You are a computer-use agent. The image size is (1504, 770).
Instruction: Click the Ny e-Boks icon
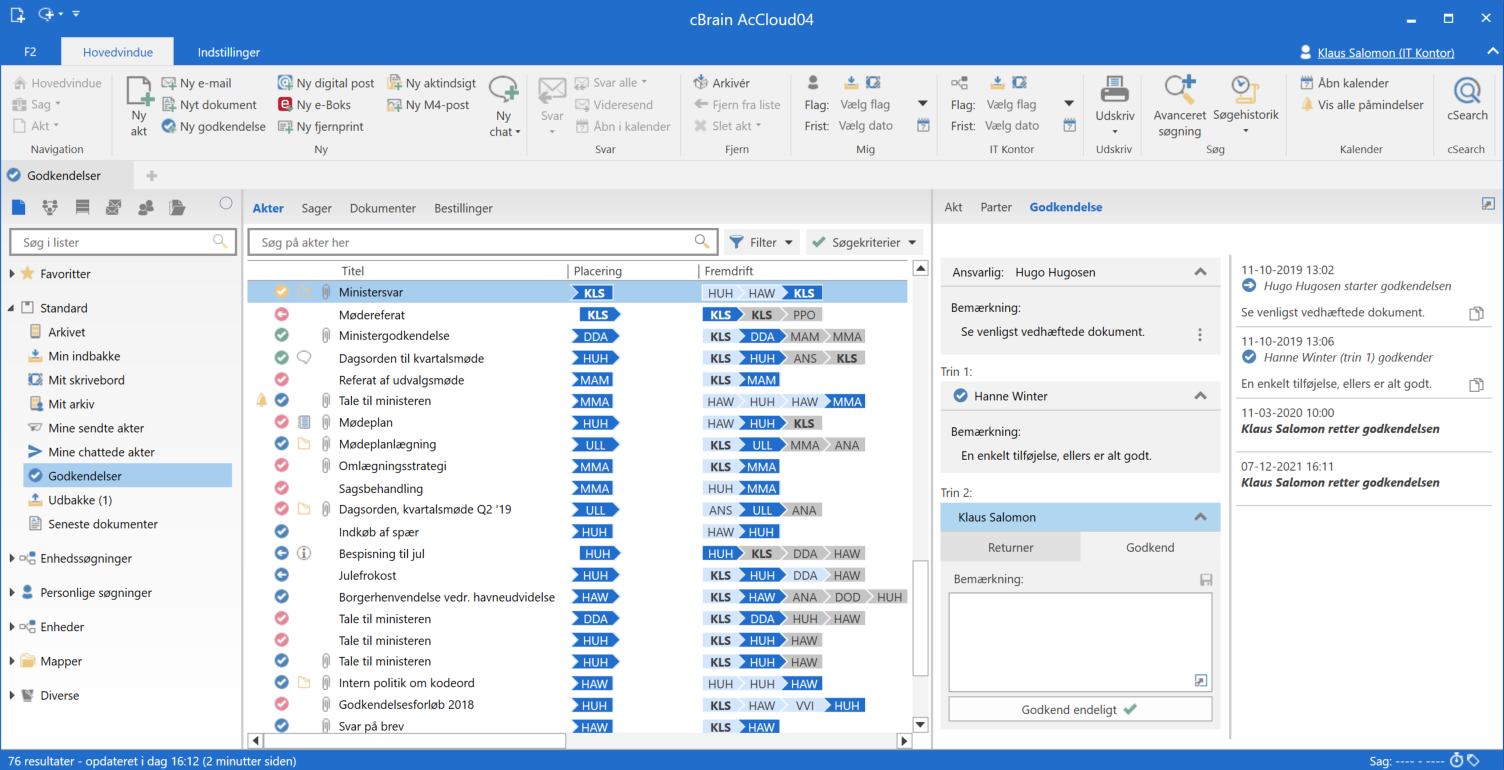point(285,105)
